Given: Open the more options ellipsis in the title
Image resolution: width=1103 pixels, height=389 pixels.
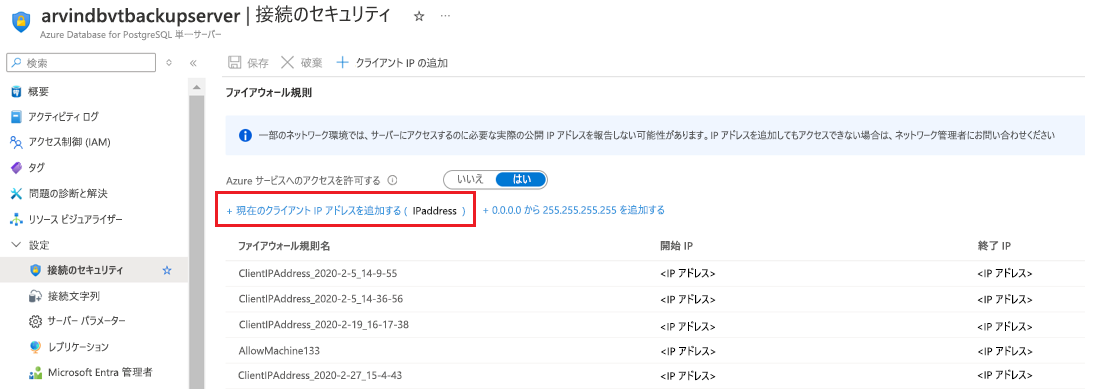Looking at the screenshot, I should pyautogui.click(x=445, y=16).
